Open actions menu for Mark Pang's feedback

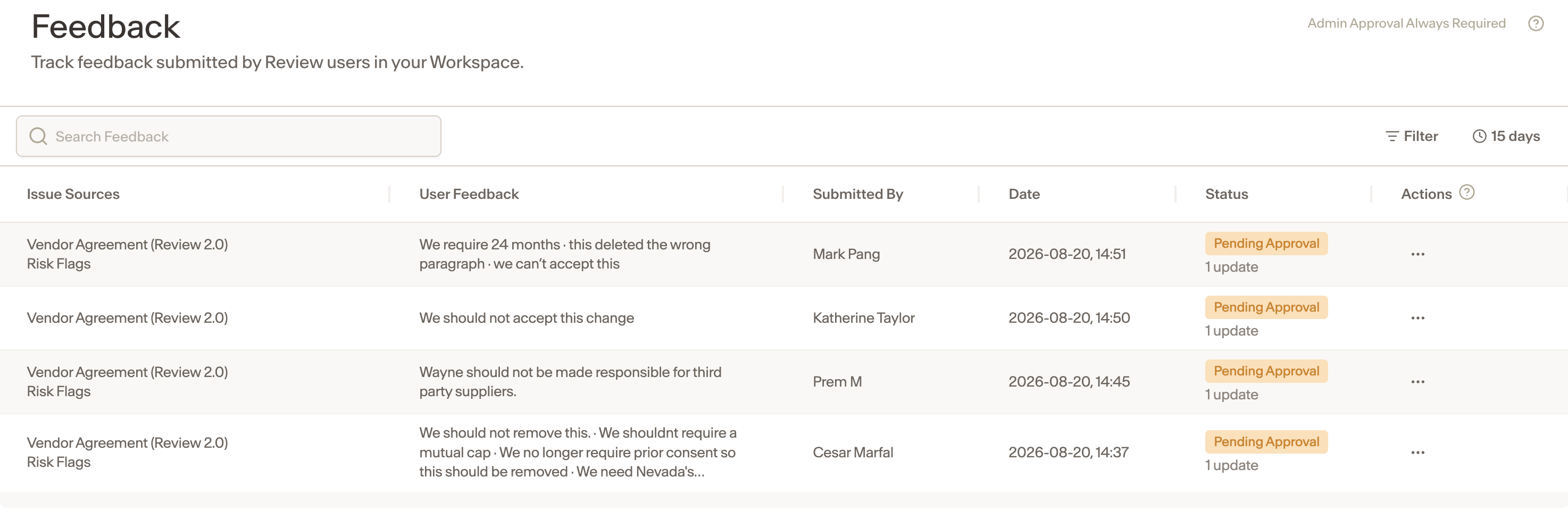point(1417,254)
